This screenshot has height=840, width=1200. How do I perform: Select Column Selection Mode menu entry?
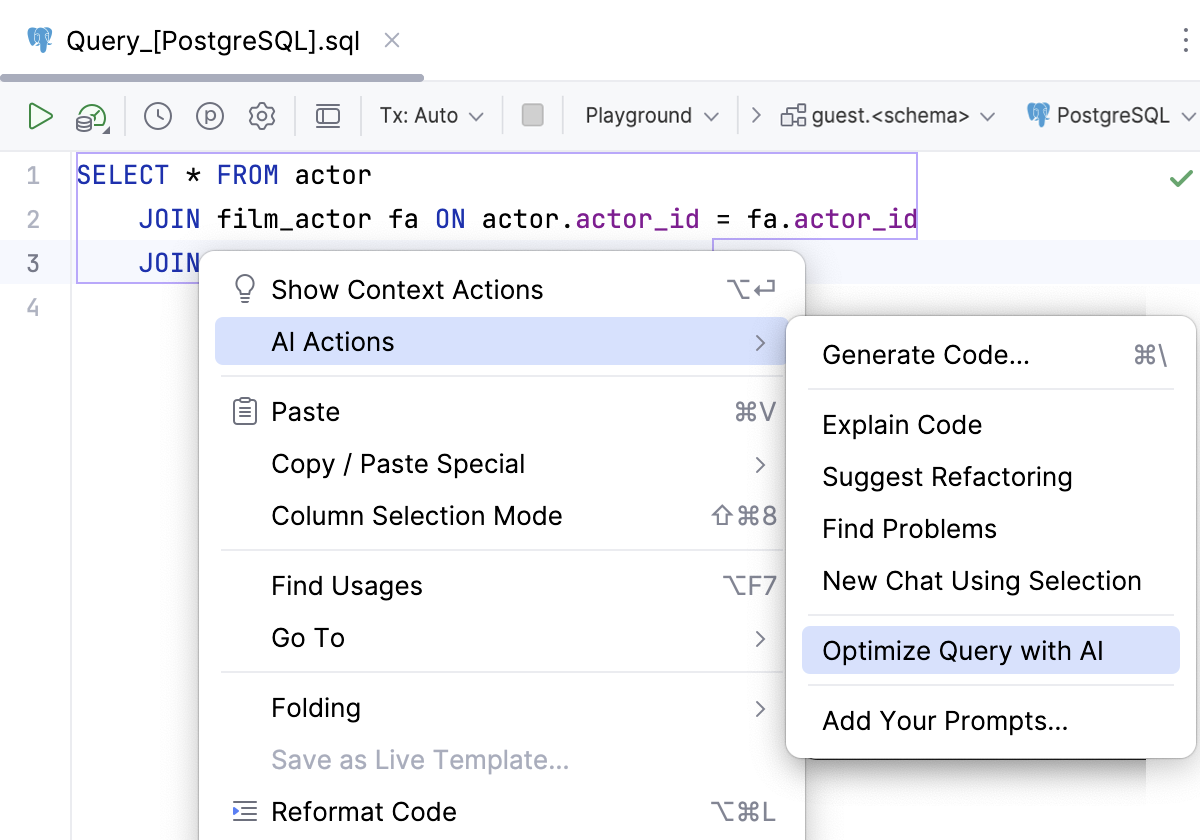[502, 516]
